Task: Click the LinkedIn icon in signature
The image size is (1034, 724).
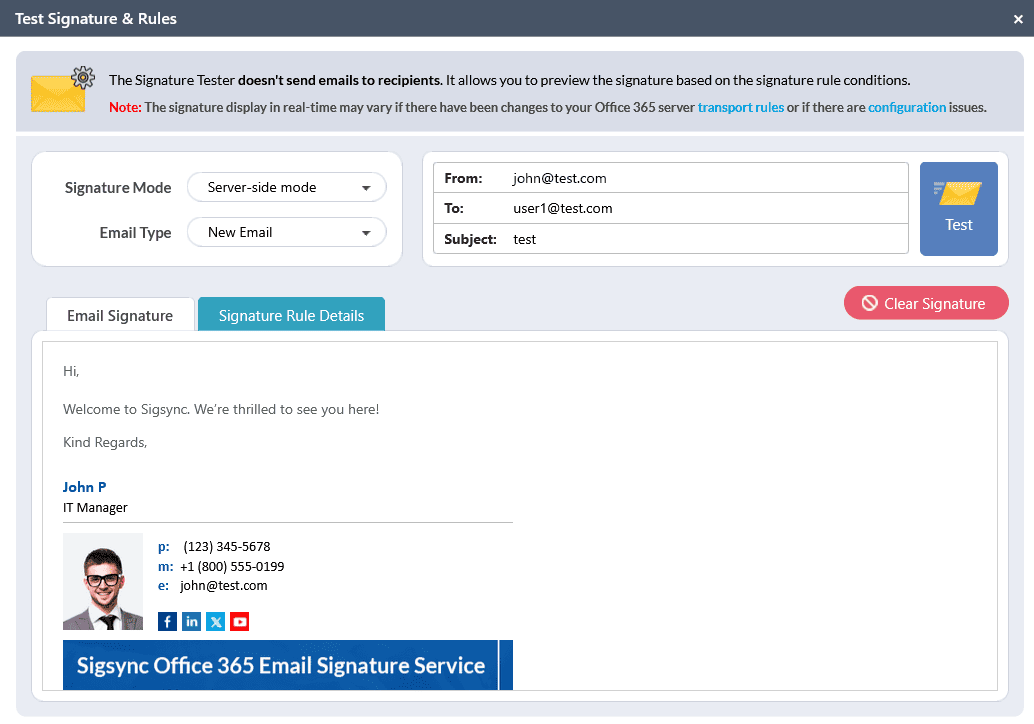Action: pyautogui.click(x=191, y=622)
